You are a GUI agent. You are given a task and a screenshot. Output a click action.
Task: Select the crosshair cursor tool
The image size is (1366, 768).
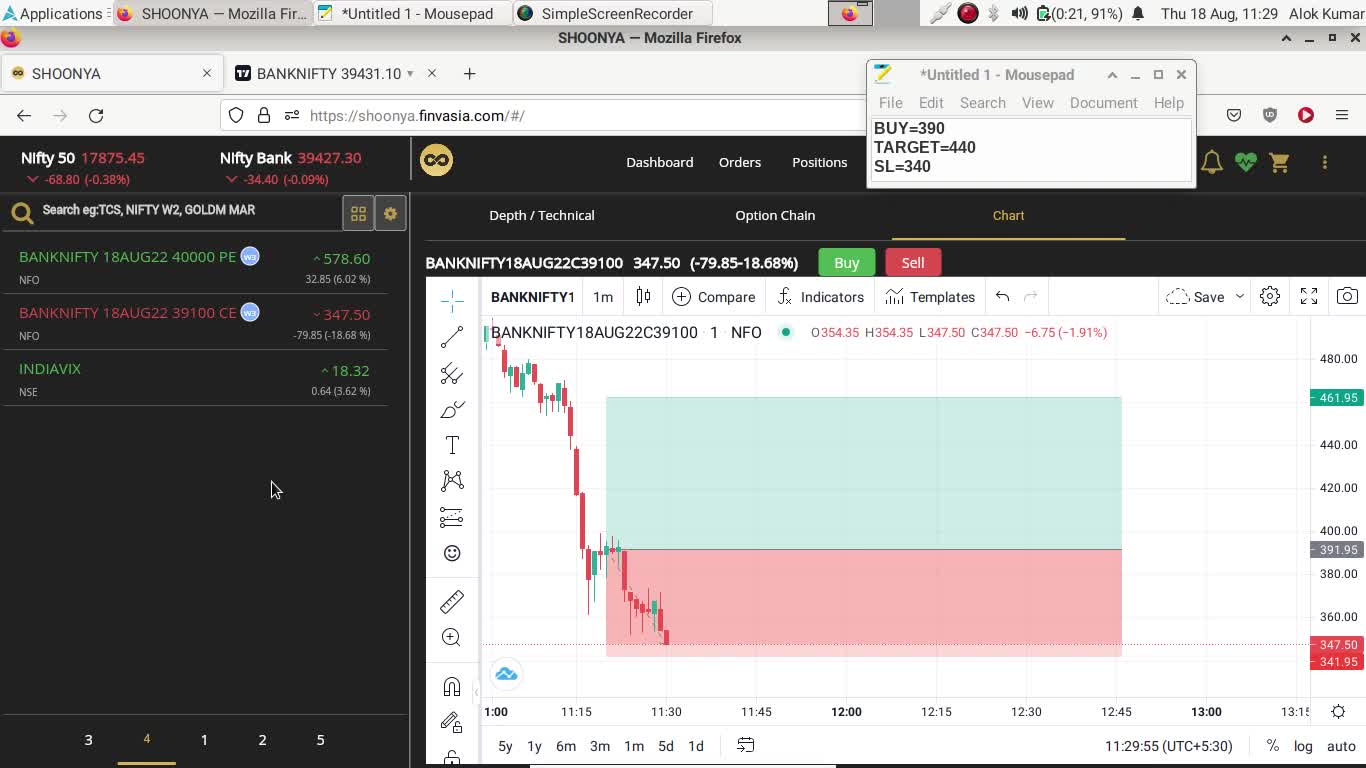452,300
